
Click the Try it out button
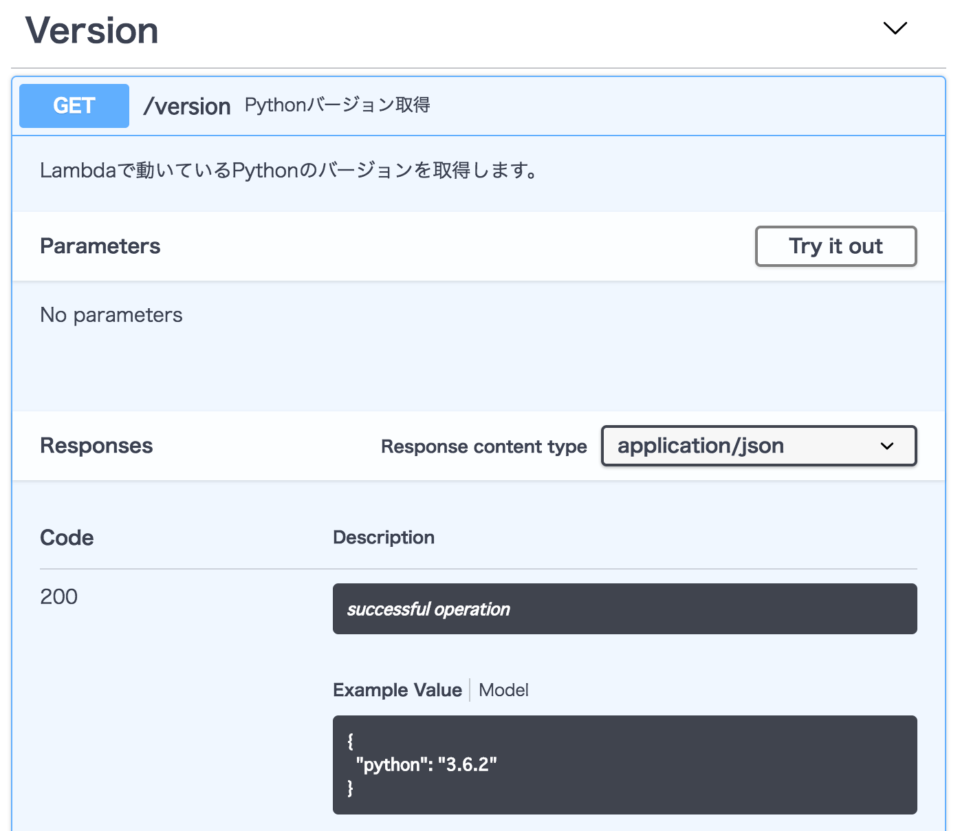[835, 246]
